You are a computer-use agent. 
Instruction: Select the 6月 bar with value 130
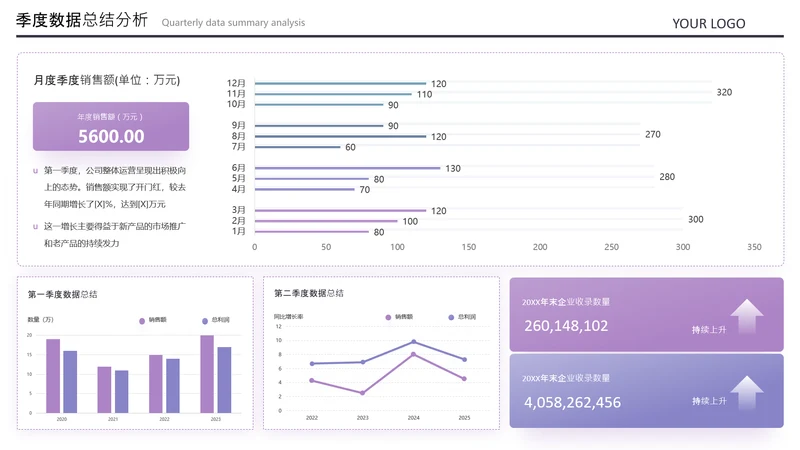[x=347, y=168]
